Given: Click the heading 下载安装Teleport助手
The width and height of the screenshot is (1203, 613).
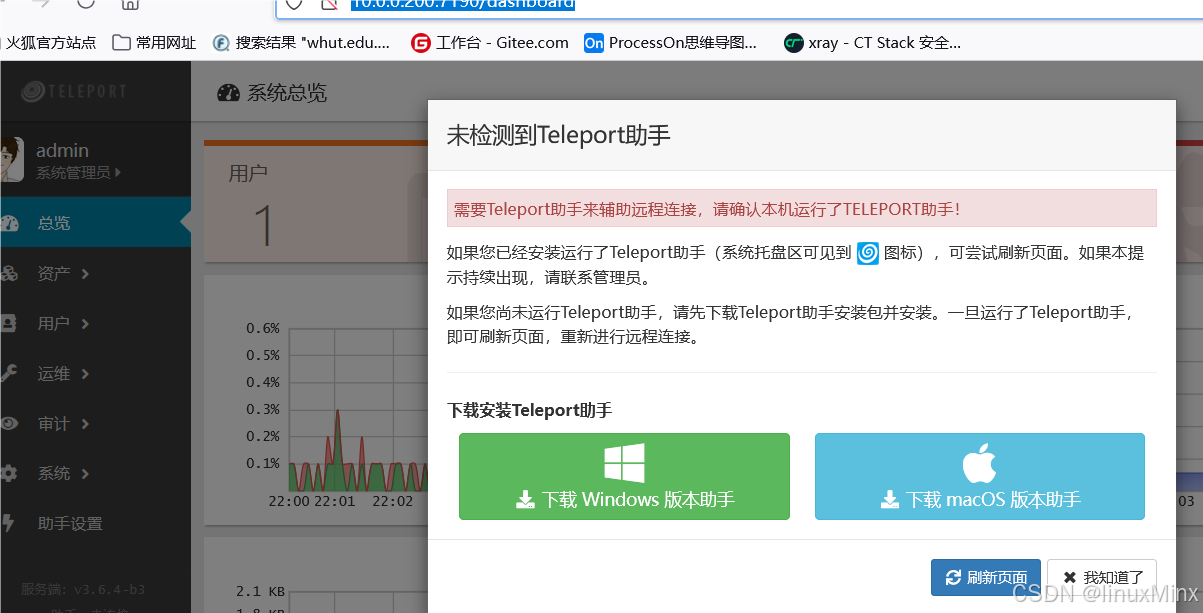Looking at the screenshot, I should [x=529, y=410].
